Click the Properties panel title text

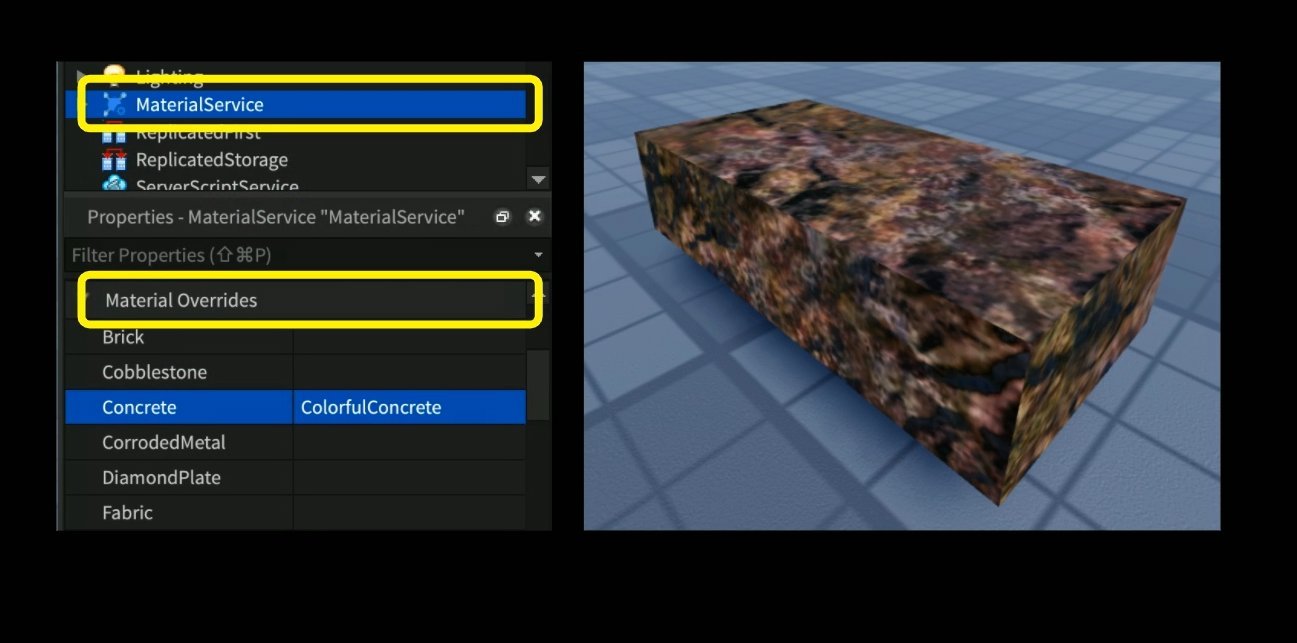click(x=276, y=217)
